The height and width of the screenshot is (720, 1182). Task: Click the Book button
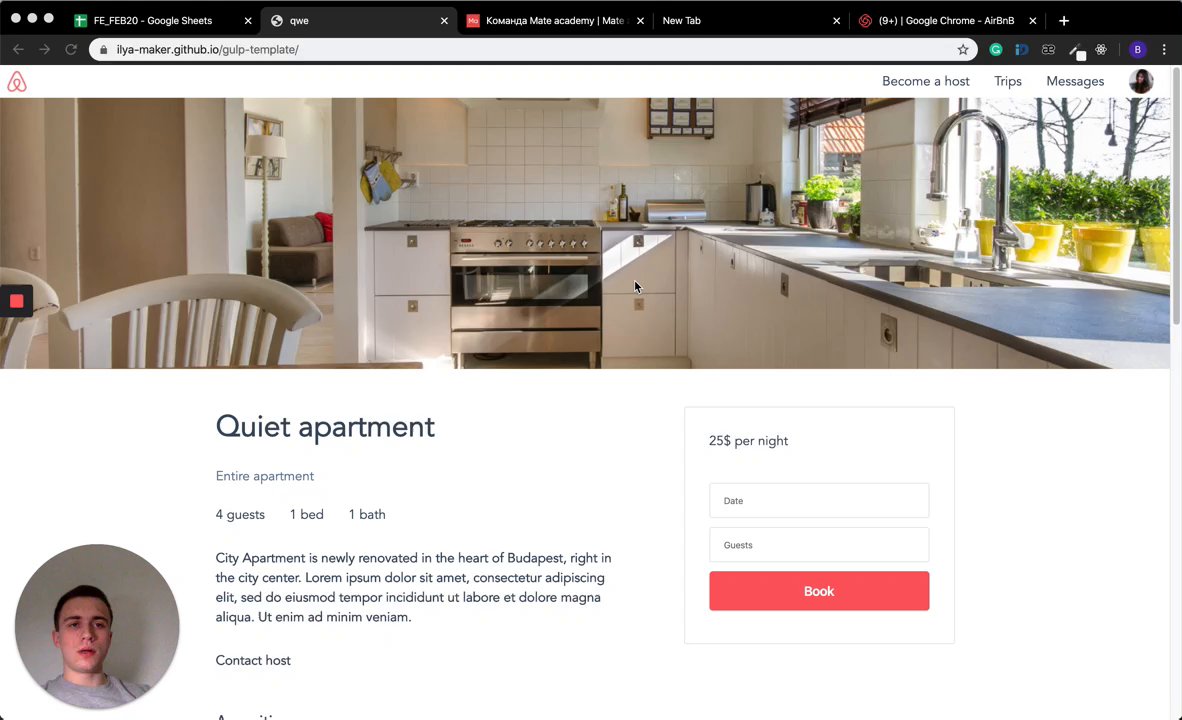(x=819, y=591)
